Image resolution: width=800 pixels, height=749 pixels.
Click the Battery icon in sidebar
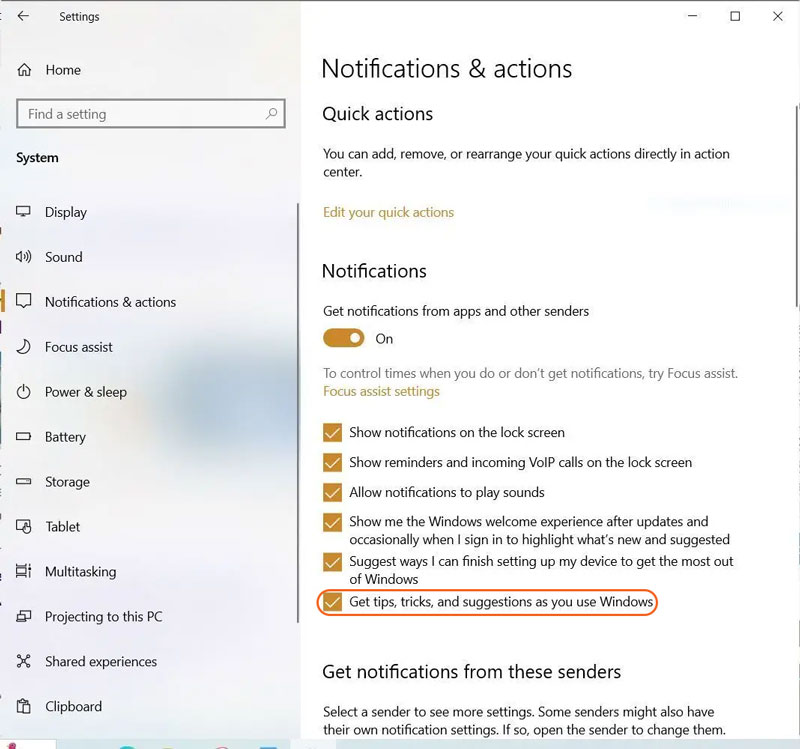point(23,437)
